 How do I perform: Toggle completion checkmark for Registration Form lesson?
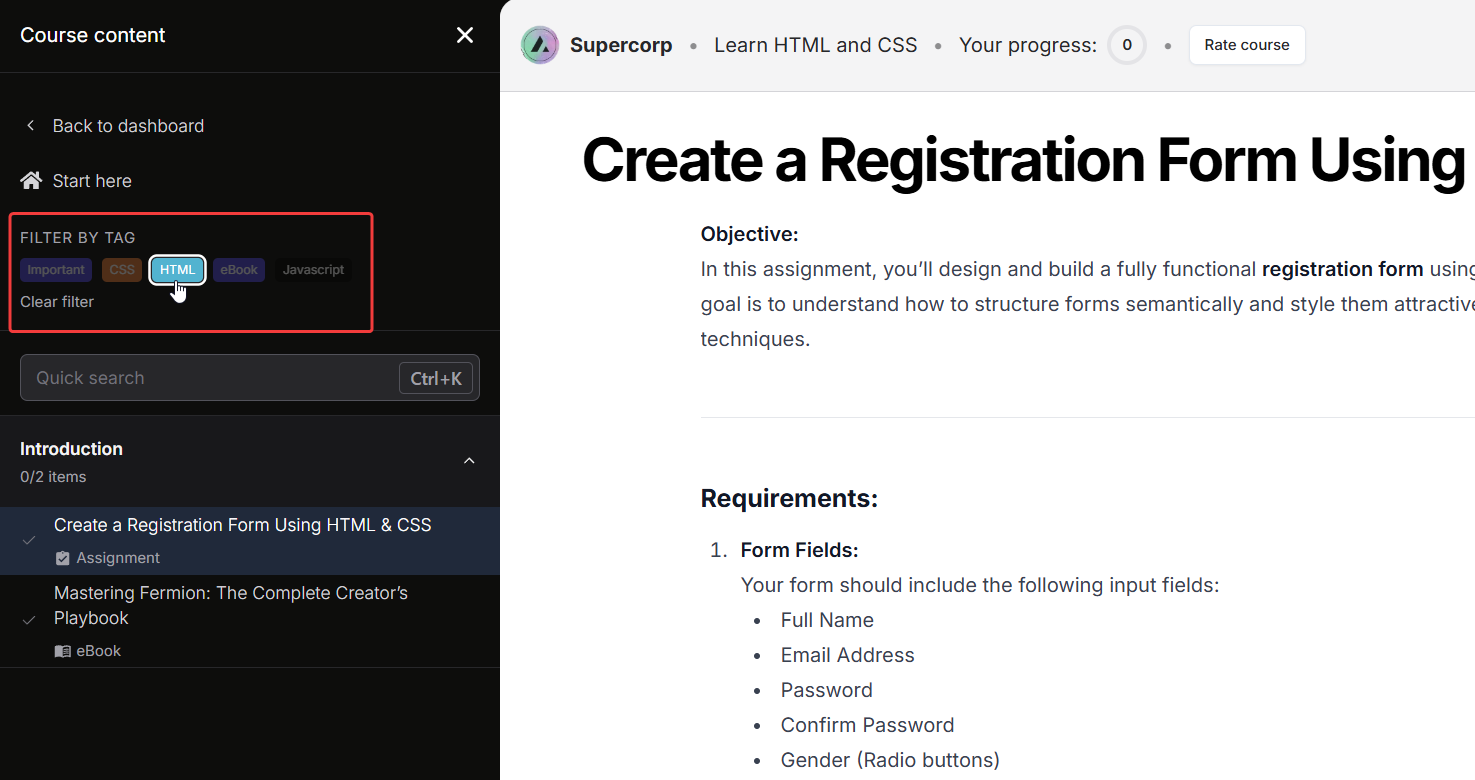29,541
